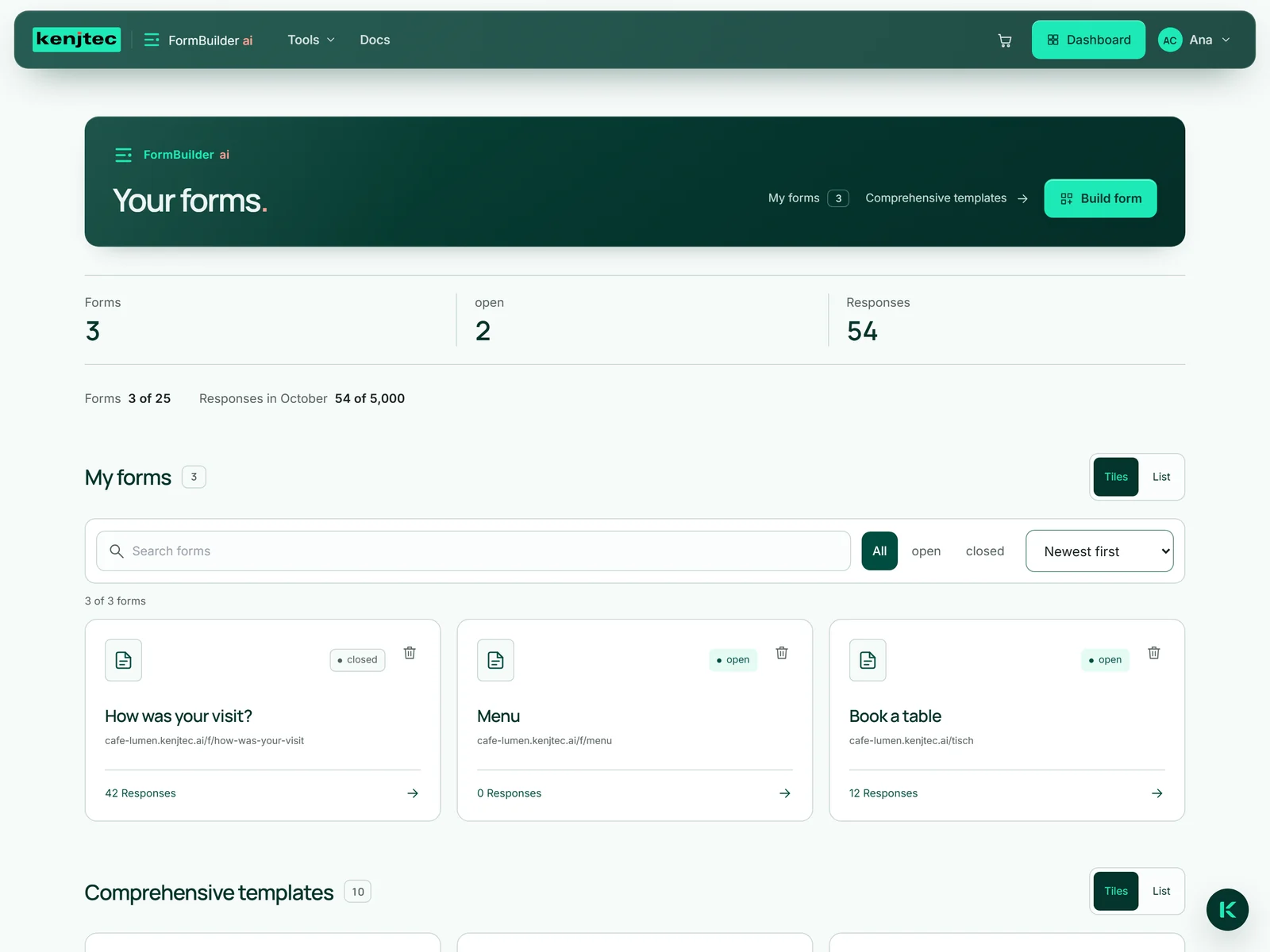Delete the "How was your visit?" form
Image resolution: width=1270 pixels, height=952 pixels.
tap(410, 653)
